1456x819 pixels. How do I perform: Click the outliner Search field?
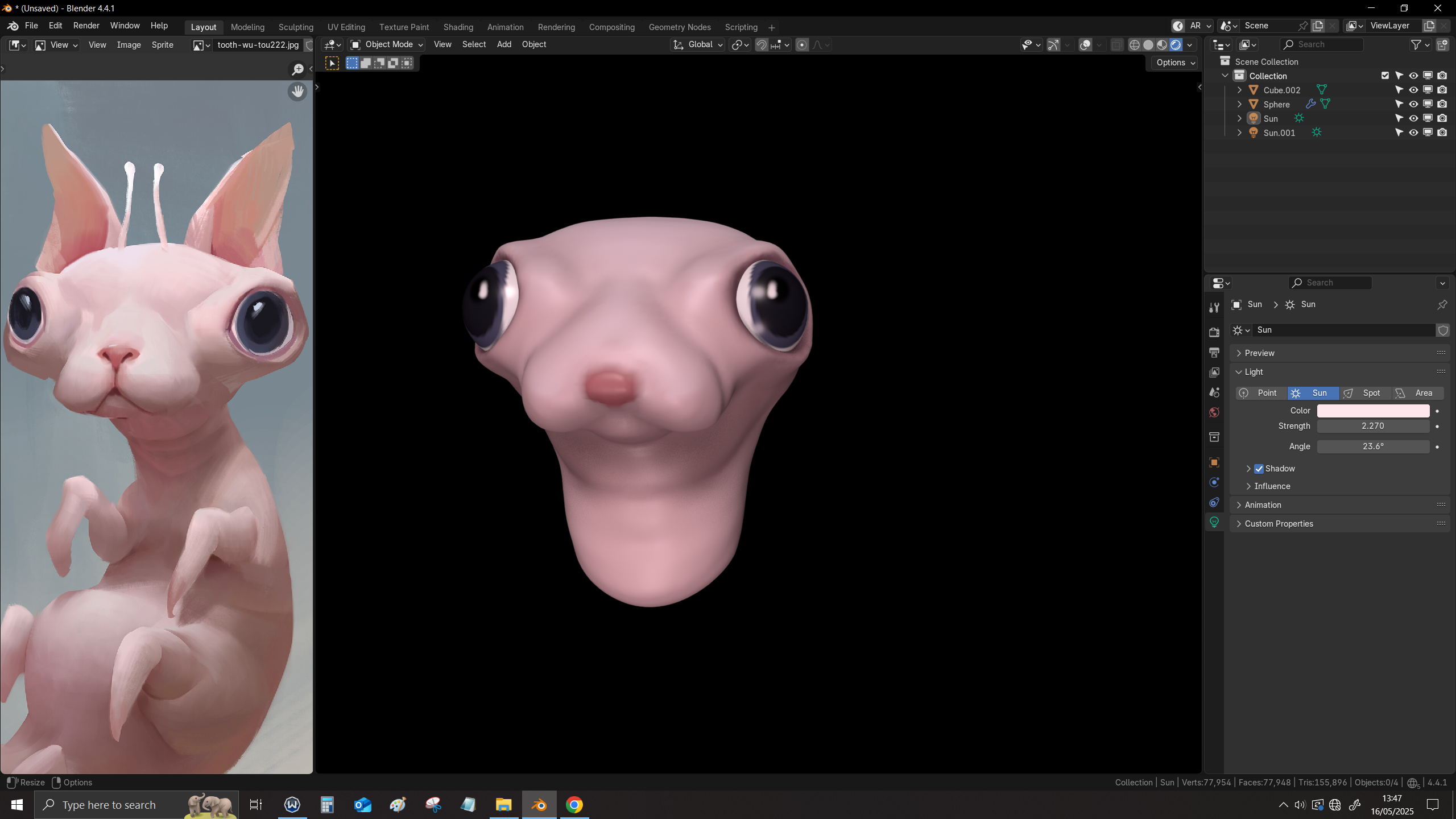1322,45
